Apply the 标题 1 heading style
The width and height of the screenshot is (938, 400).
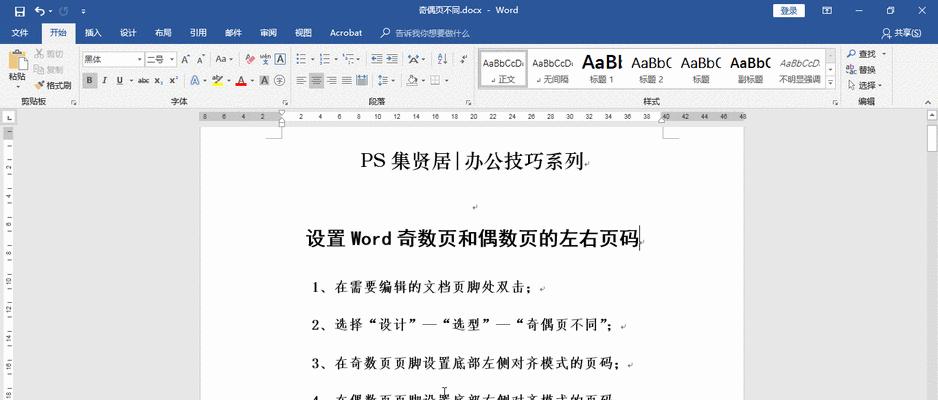(x=602, y=69)
